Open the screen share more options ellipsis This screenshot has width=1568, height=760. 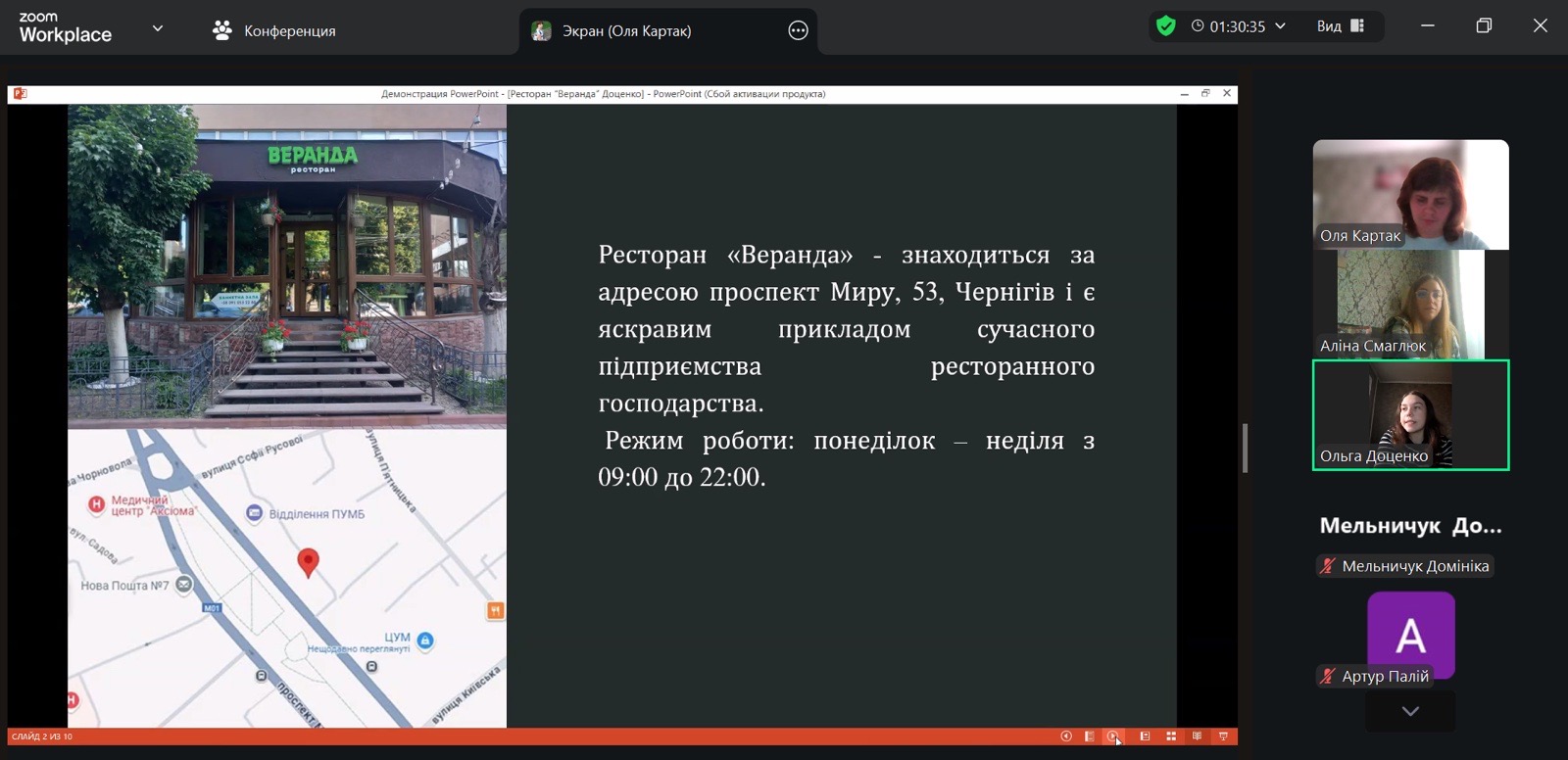tap(798, 30)
